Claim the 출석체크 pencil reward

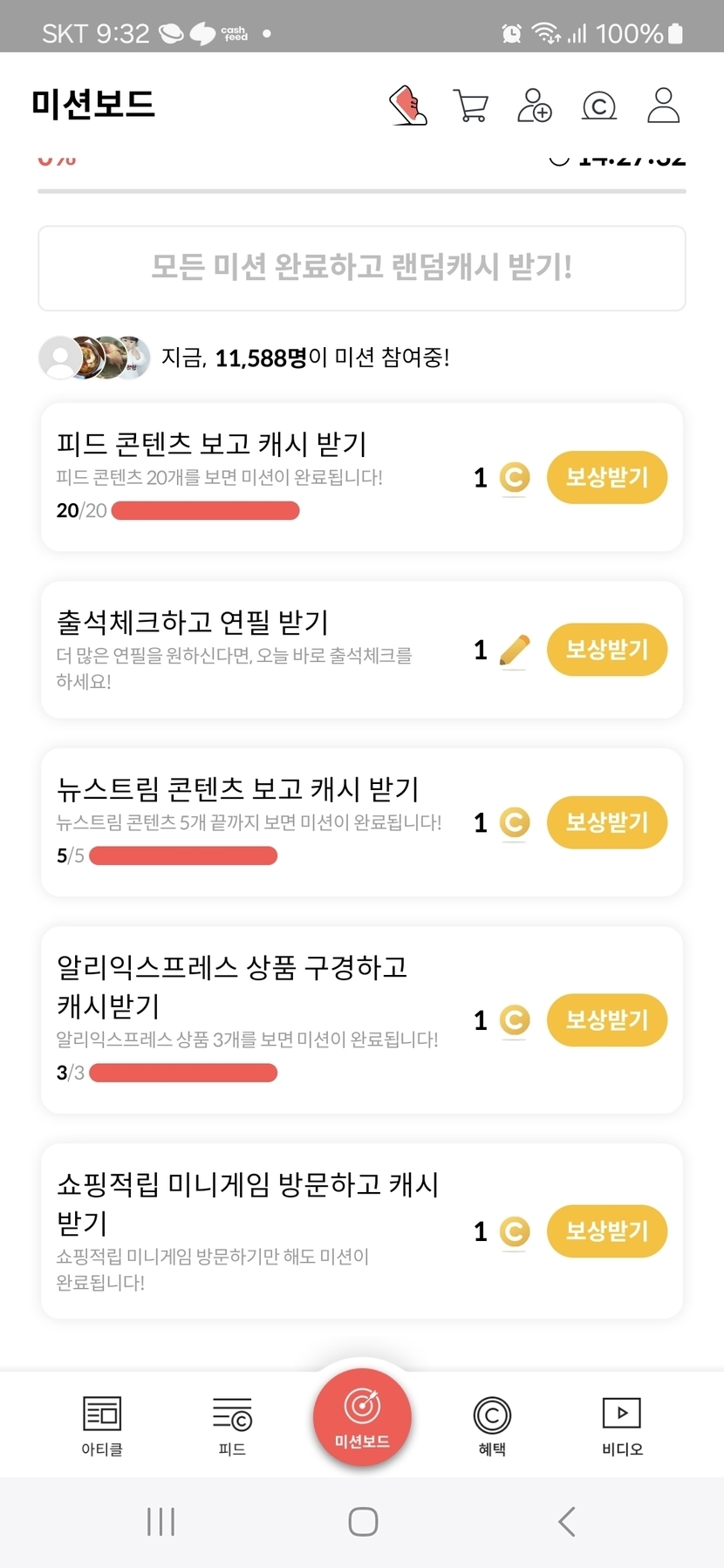pos(606,649)
